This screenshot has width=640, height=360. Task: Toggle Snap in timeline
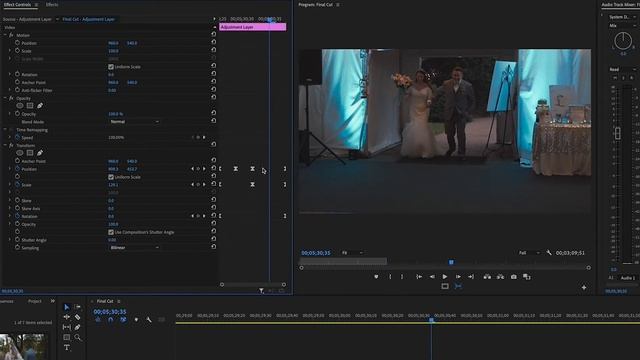[x=110, y=320]
